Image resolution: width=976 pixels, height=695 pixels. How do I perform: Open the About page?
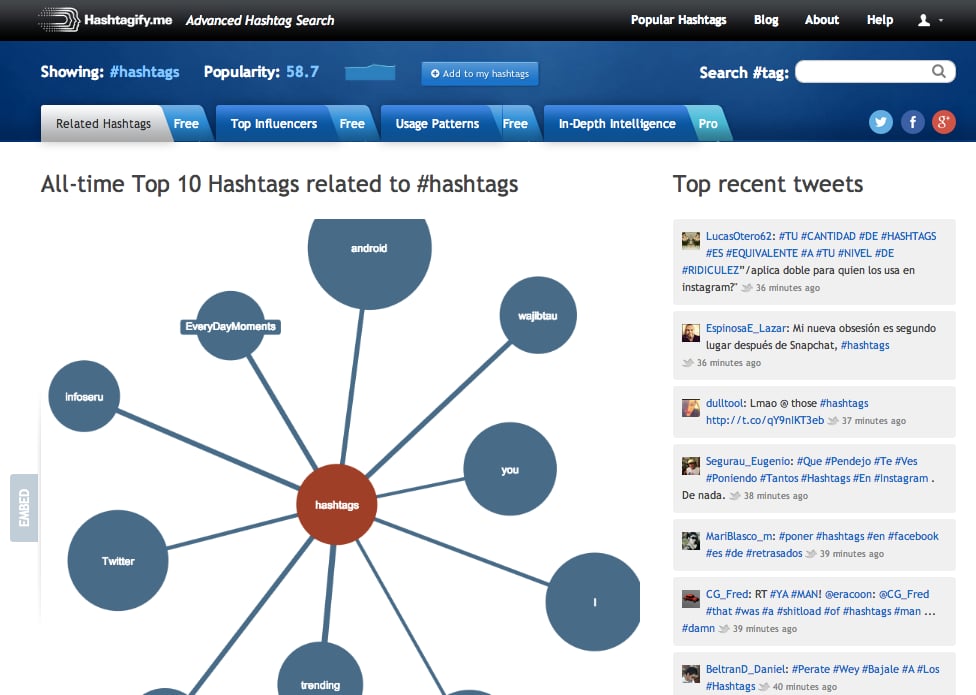click(822, 20)
